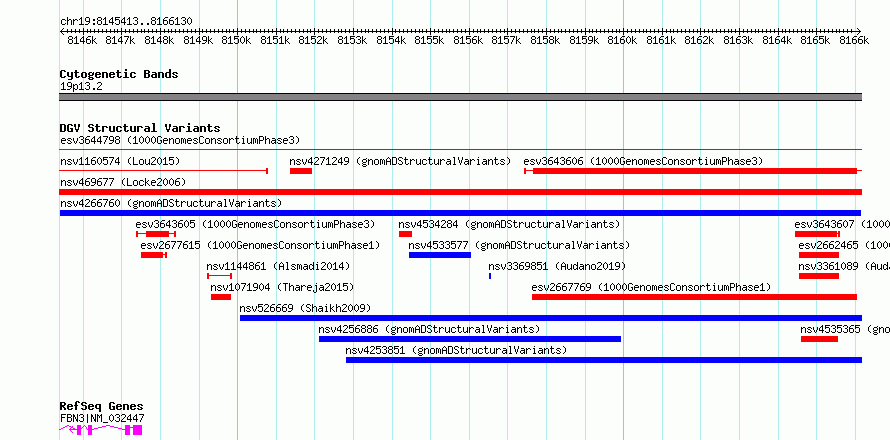890x440 pixels.
Task: Click the nsv4266760 full-width blue bar
Action: point(460,213)
